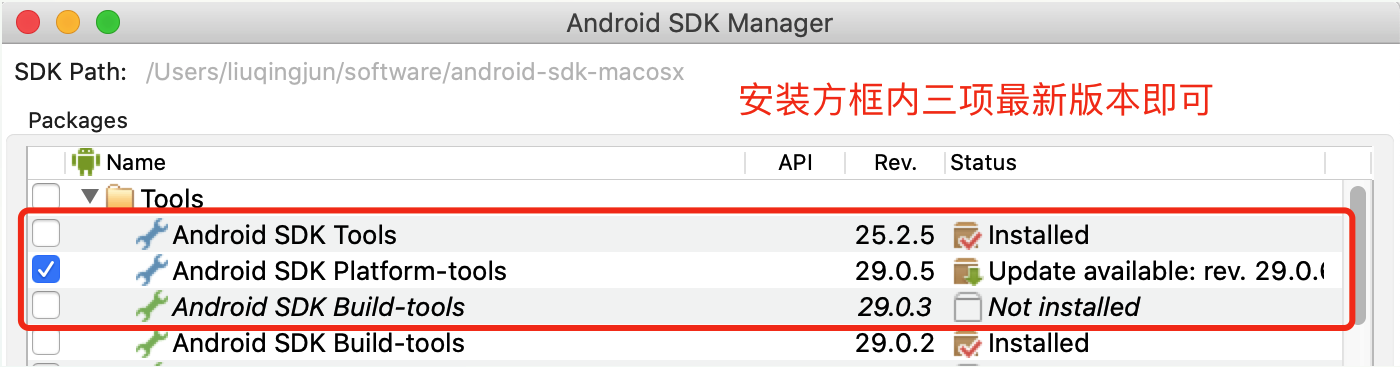1400x367 pixels.
Task: Check the Build-tools 29.0.3 checkbox
Action: pyautogui.click(x=46, y=307)
